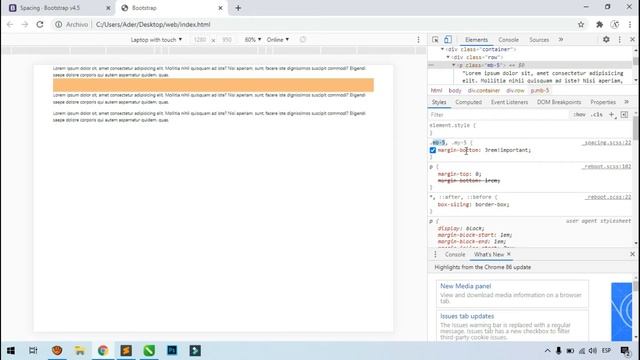Open the Issues tab updates card

512,326
